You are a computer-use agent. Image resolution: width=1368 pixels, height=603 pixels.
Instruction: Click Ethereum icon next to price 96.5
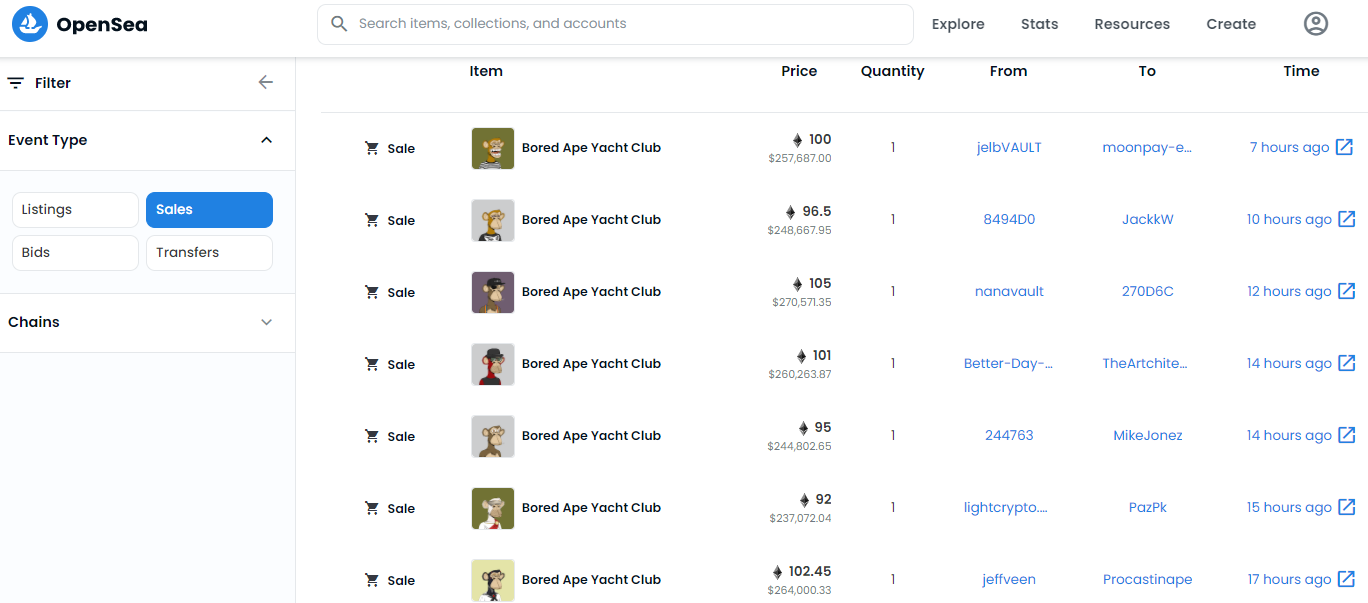coord(790,212)
